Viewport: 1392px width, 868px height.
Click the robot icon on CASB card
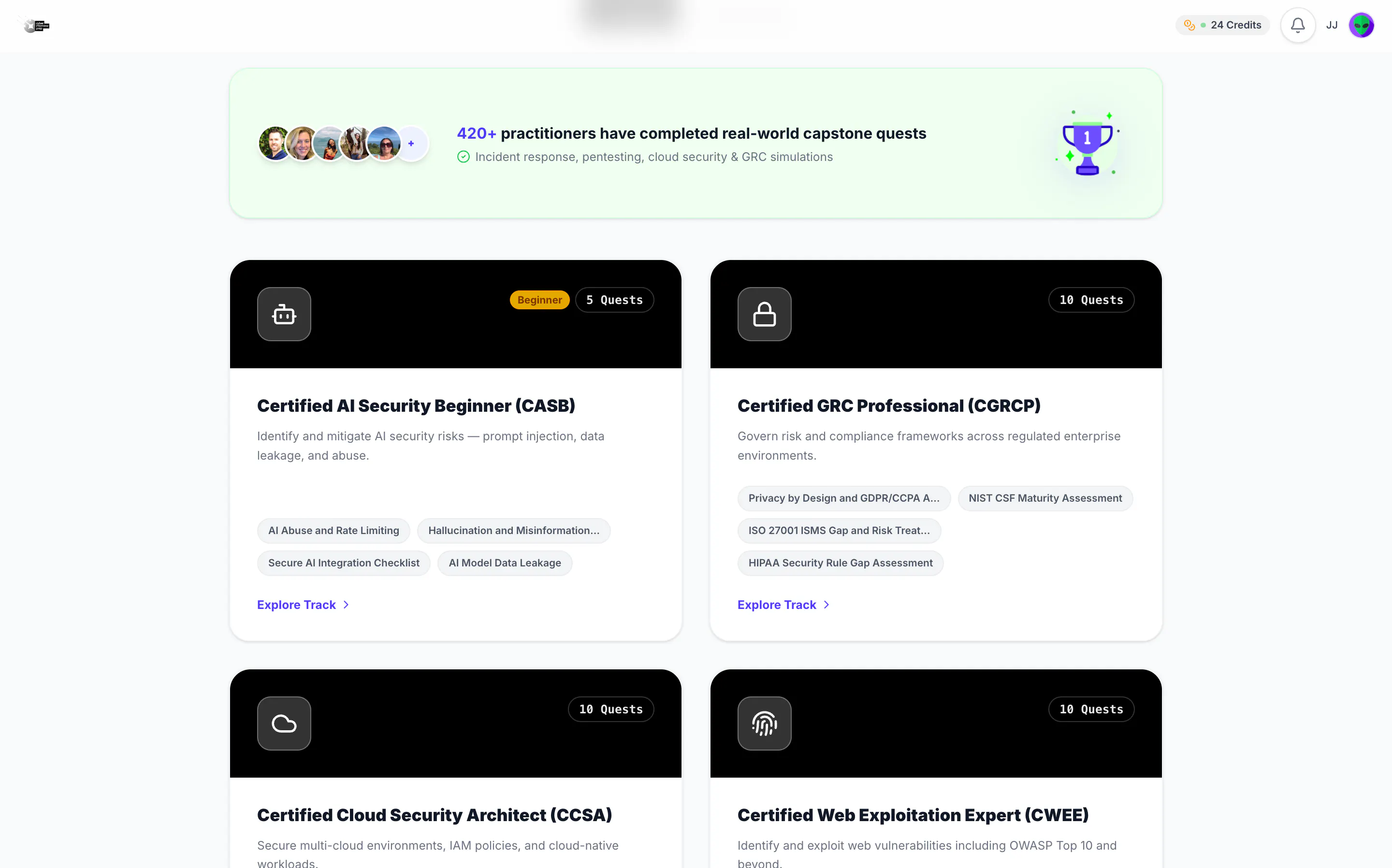(x=284, y=314)
